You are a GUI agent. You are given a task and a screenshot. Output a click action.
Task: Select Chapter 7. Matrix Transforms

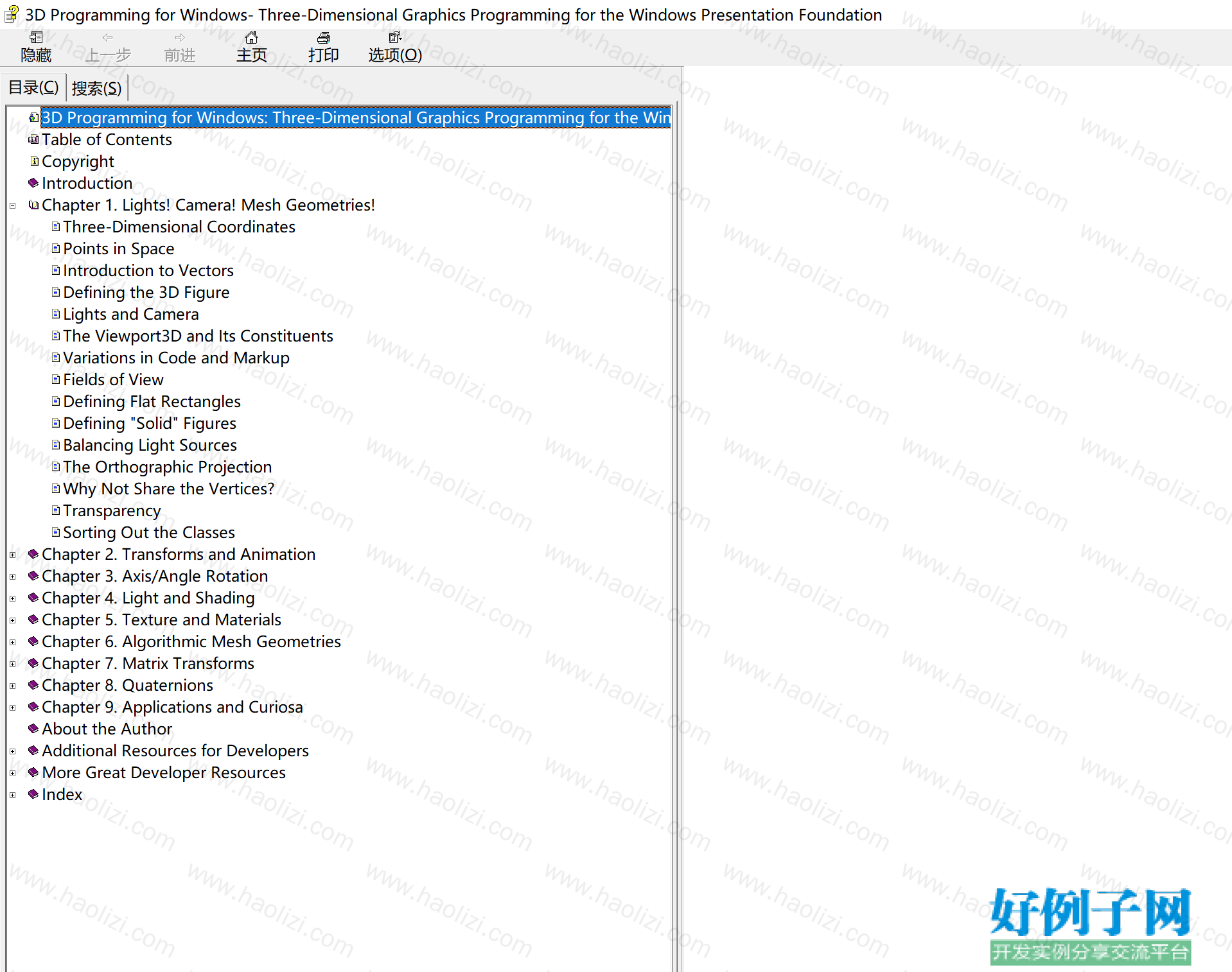(x=148, y=663)
